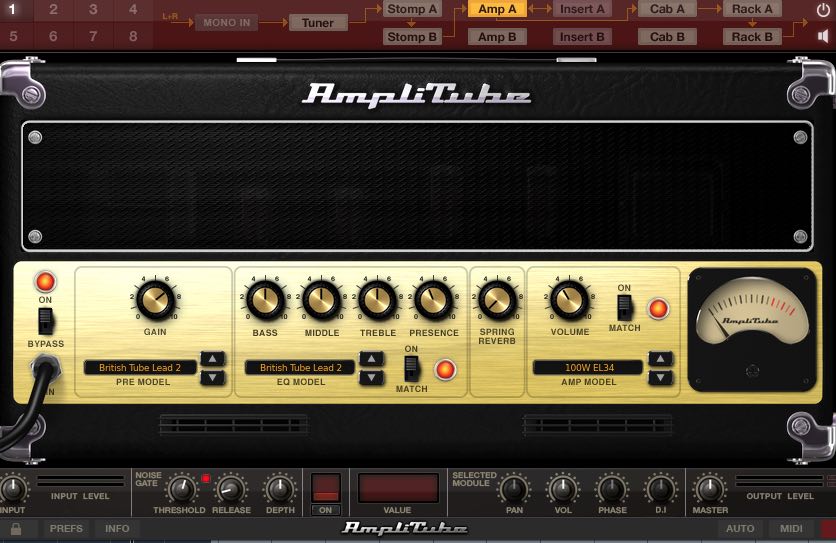836x543 pixels.
Task: Open the Pre Model British Tube Lead 2 selector
Action: (x=141, y=368)
